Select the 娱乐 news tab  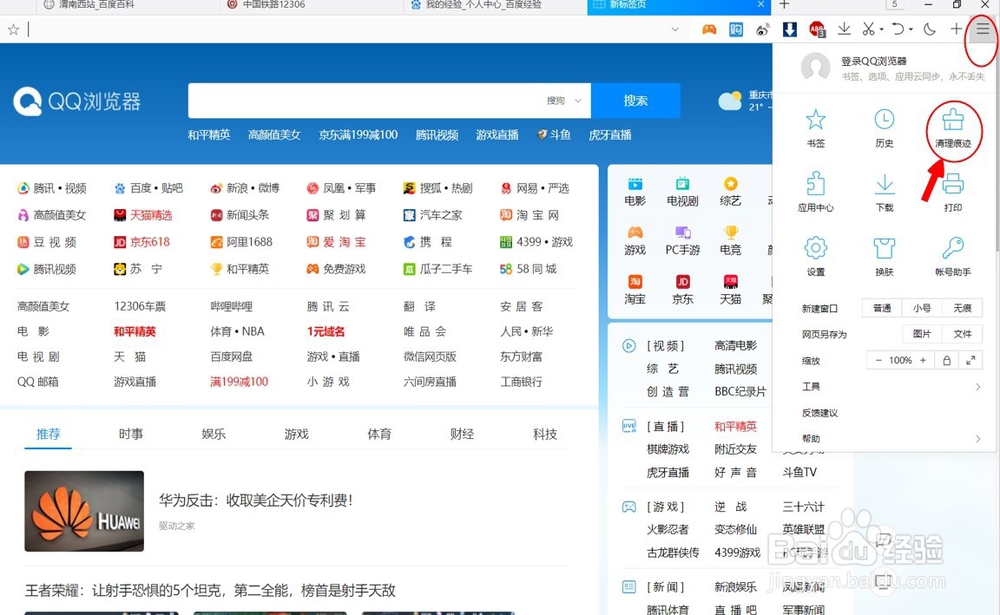pos(214,434)
